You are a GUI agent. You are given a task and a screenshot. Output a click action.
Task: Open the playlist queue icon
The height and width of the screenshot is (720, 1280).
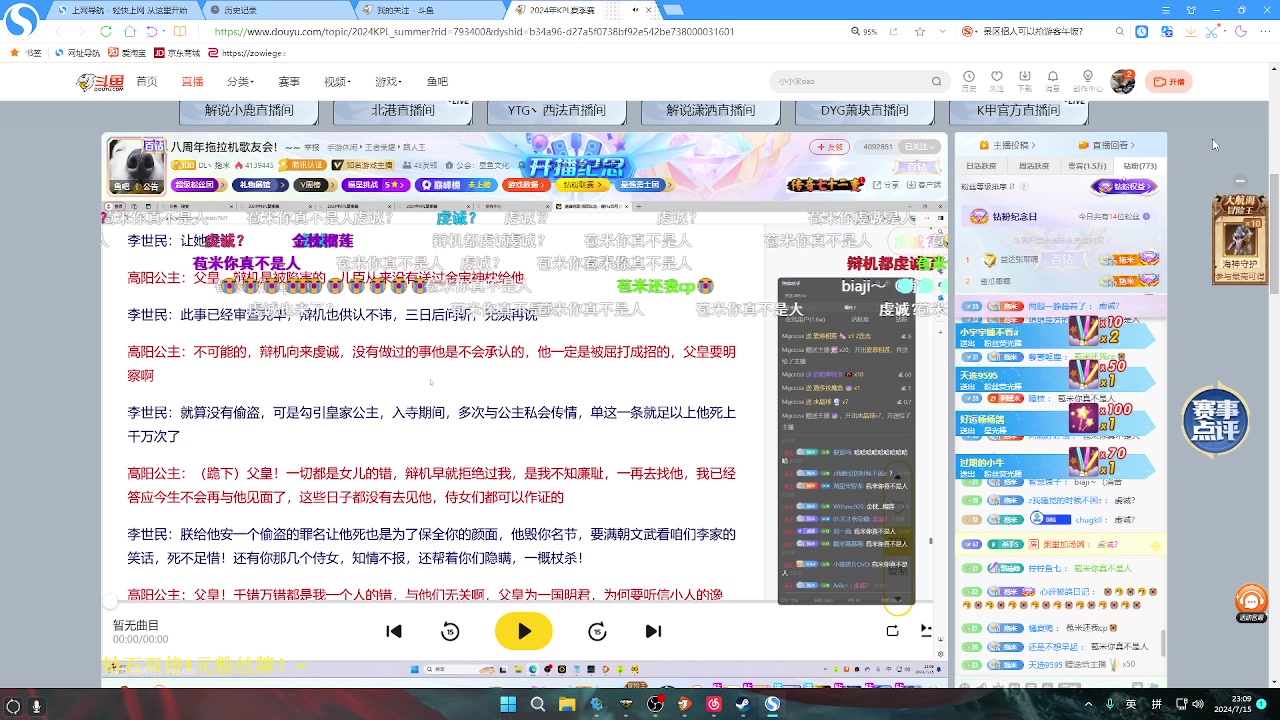point(926,631)
